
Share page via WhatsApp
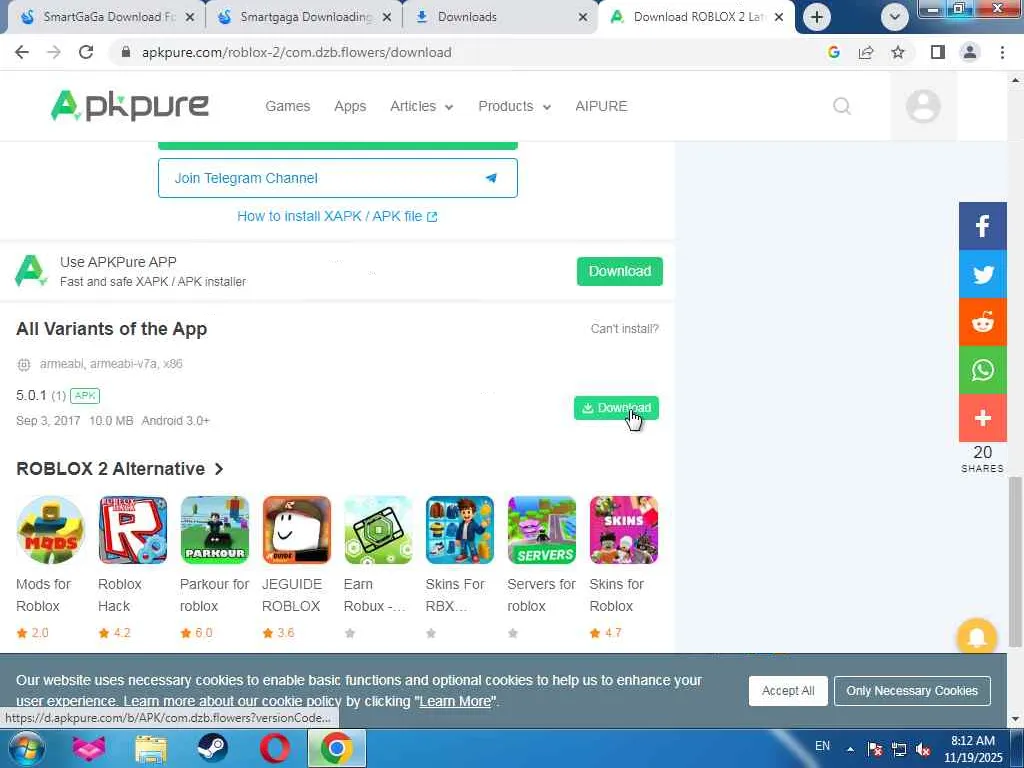pos(982,370)
